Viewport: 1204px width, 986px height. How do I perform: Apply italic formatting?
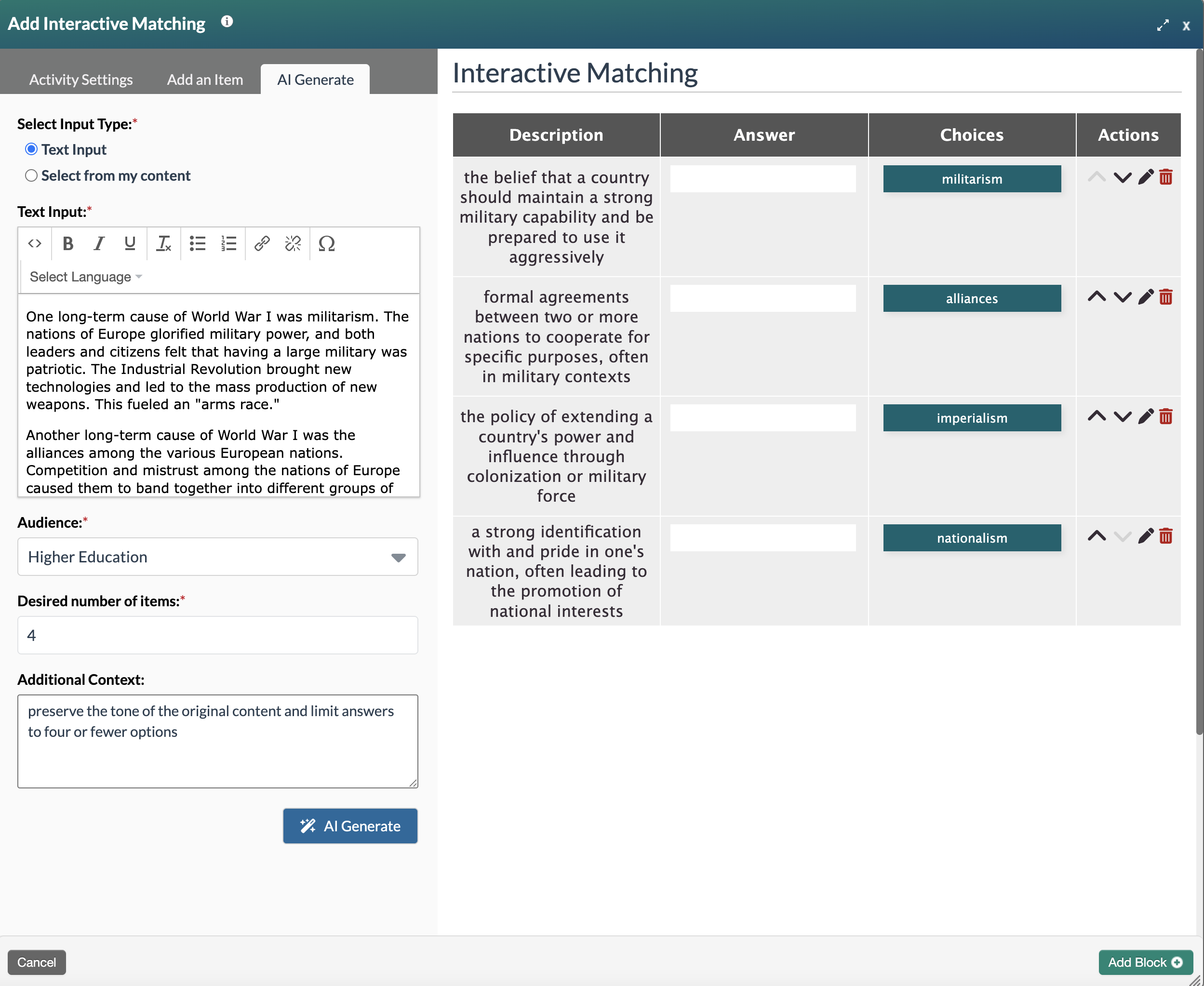pyautogui.click(x=98, y=244)
